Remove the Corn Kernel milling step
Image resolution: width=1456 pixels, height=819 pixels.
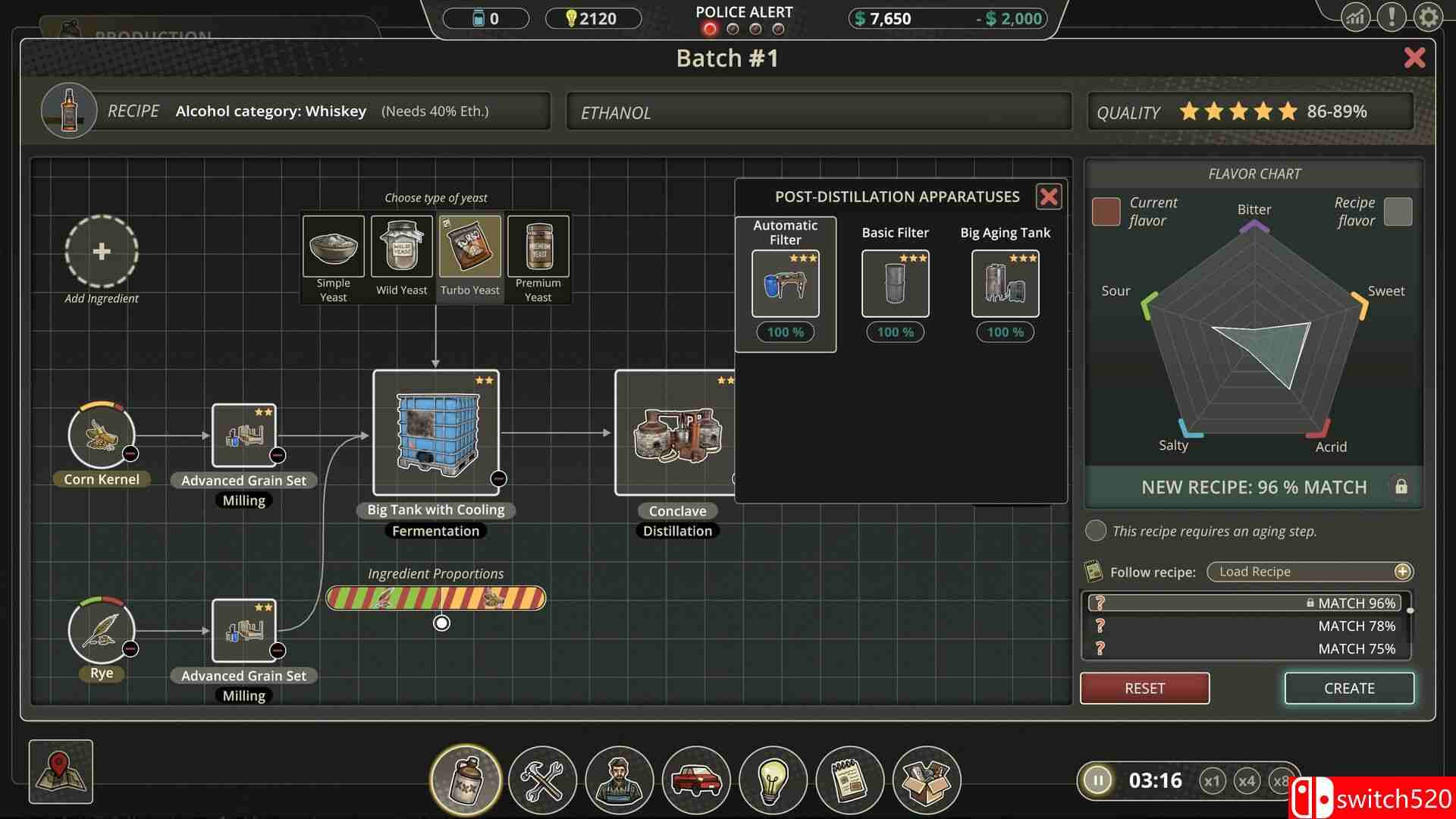point(278,455)
